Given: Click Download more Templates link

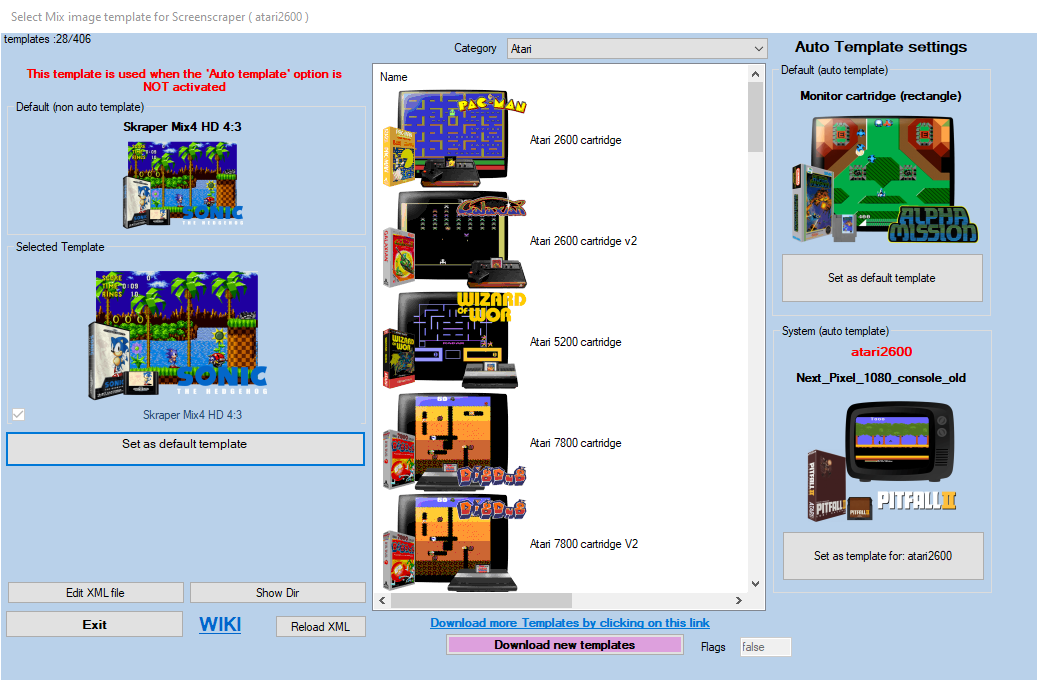Looking at the screenshot, I should point(570,623).
